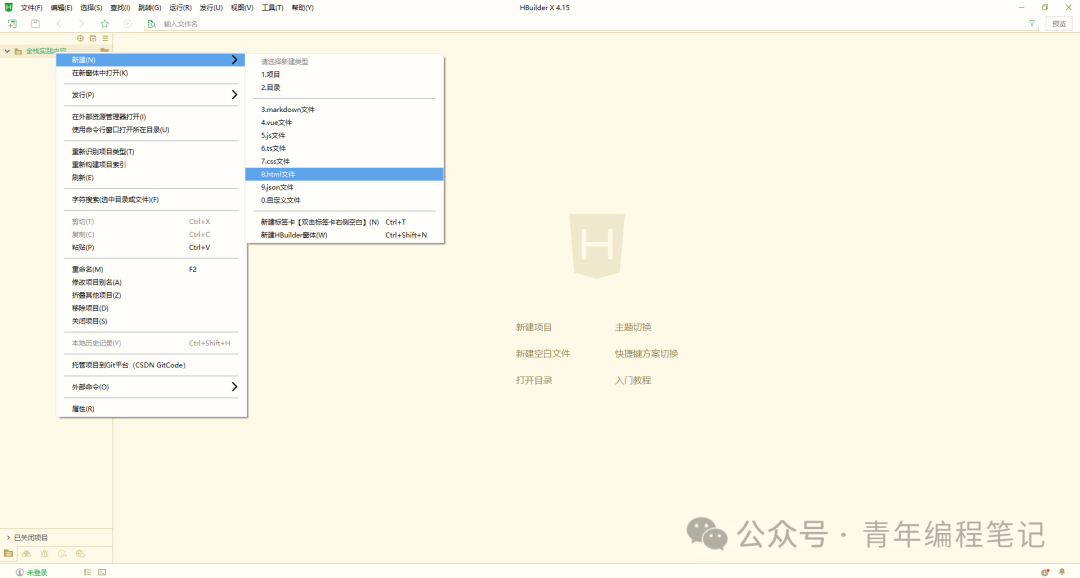This screenshot has height=578, width=1080.
Task: Open the binoculars search tab in sidebar
Action: coord(26,554)
